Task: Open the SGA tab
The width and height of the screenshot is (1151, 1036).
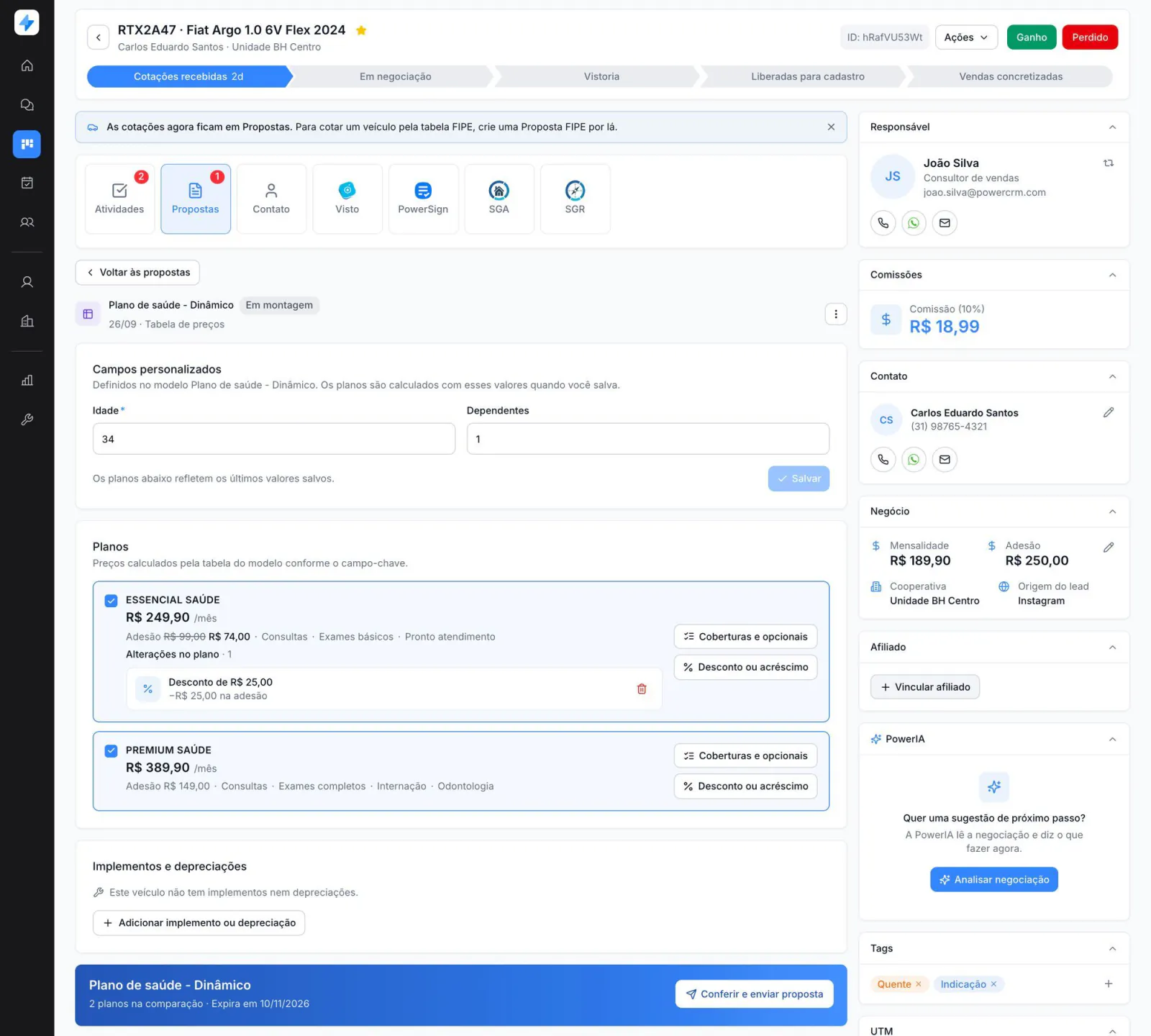Action: (x=499, y=199)
